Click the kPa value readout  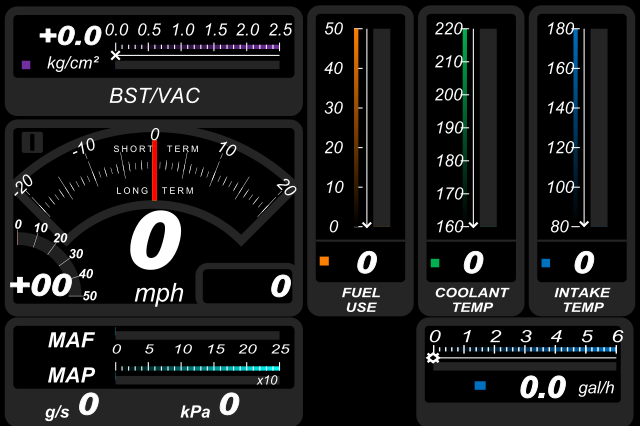click(x=229, y=404)
